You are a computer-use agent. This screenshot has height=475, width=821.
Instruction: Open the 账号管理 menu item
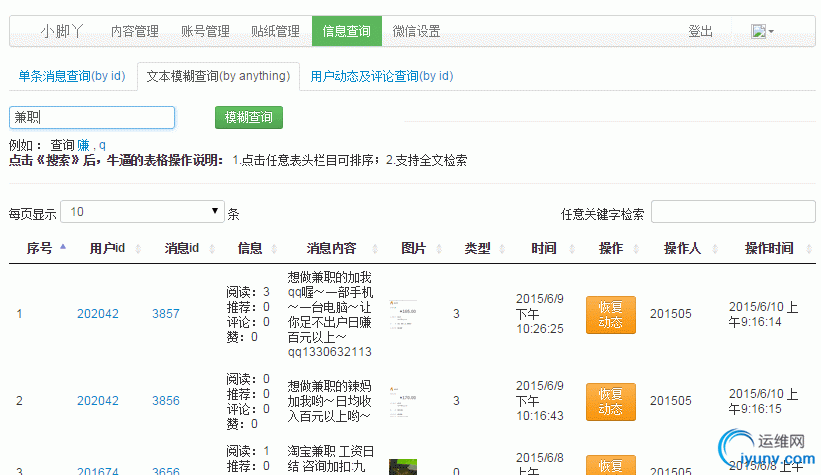(x=205, y=31)
